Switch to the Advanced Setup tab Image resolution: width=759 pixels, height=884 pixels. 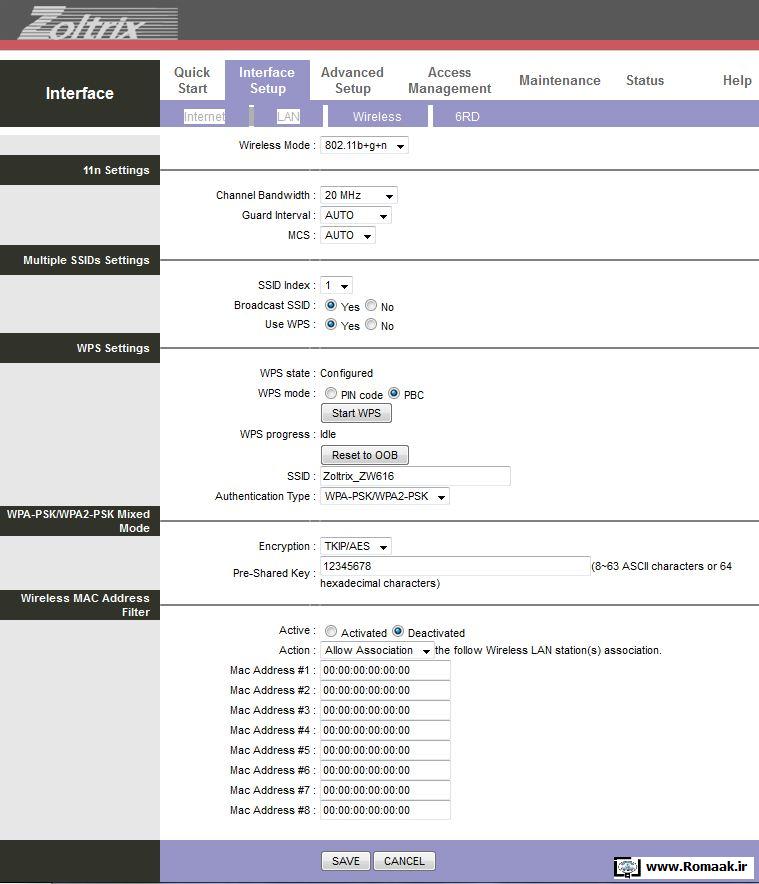point(352,80)
